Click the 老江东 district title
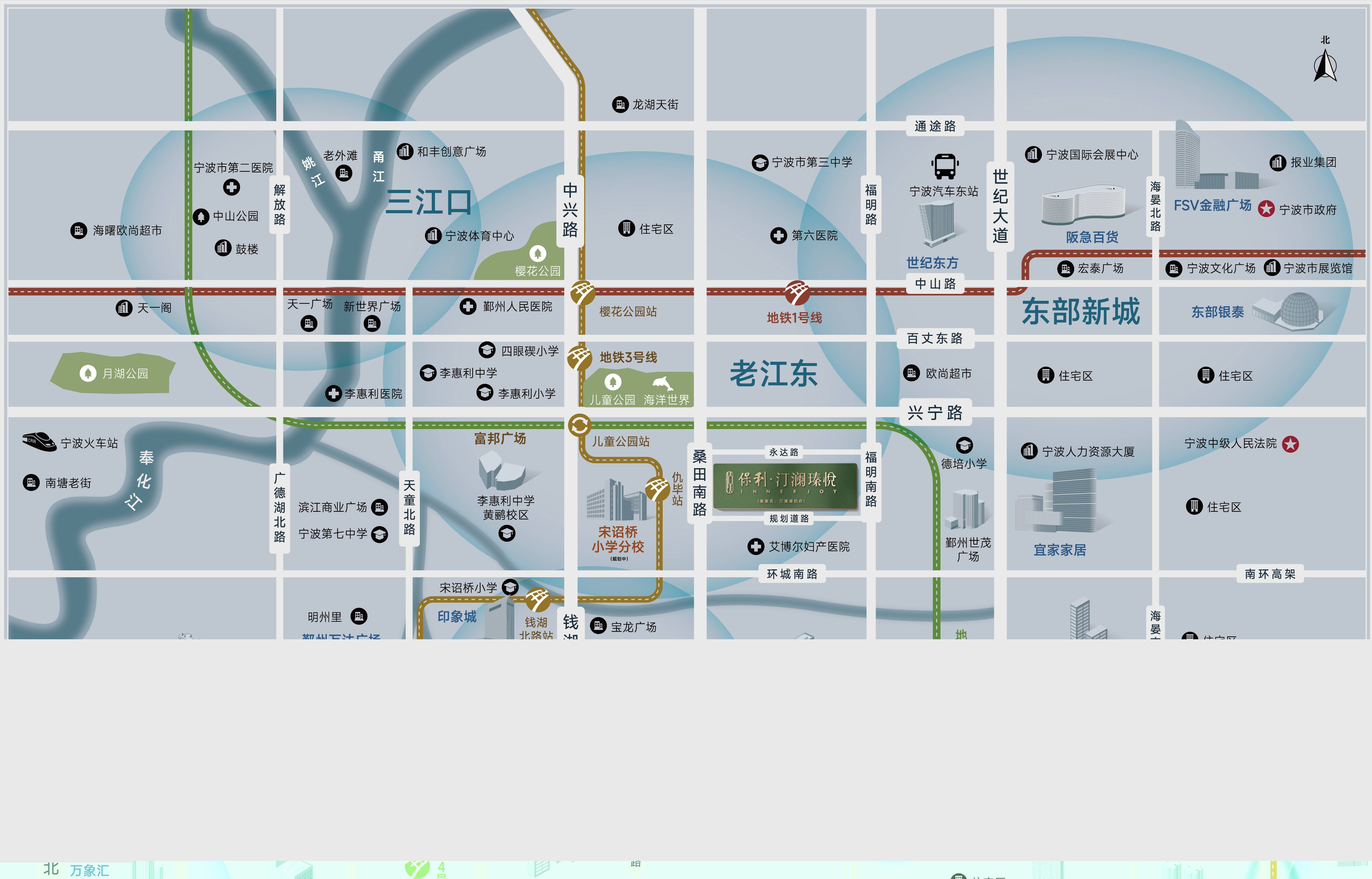Viewport: 1372px width, 879px height. [x=774, y=374]
